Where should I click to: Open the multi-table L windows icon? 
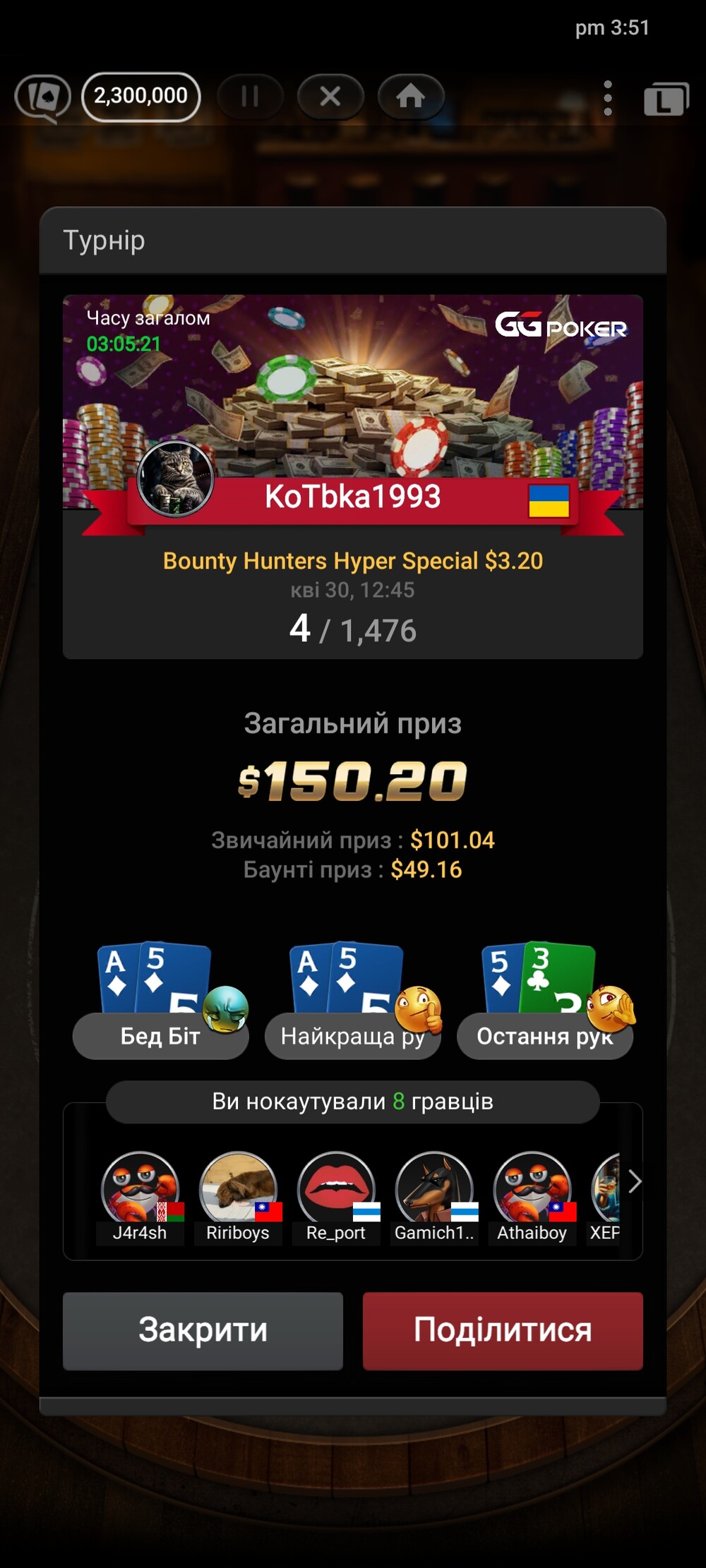point(666,98)
